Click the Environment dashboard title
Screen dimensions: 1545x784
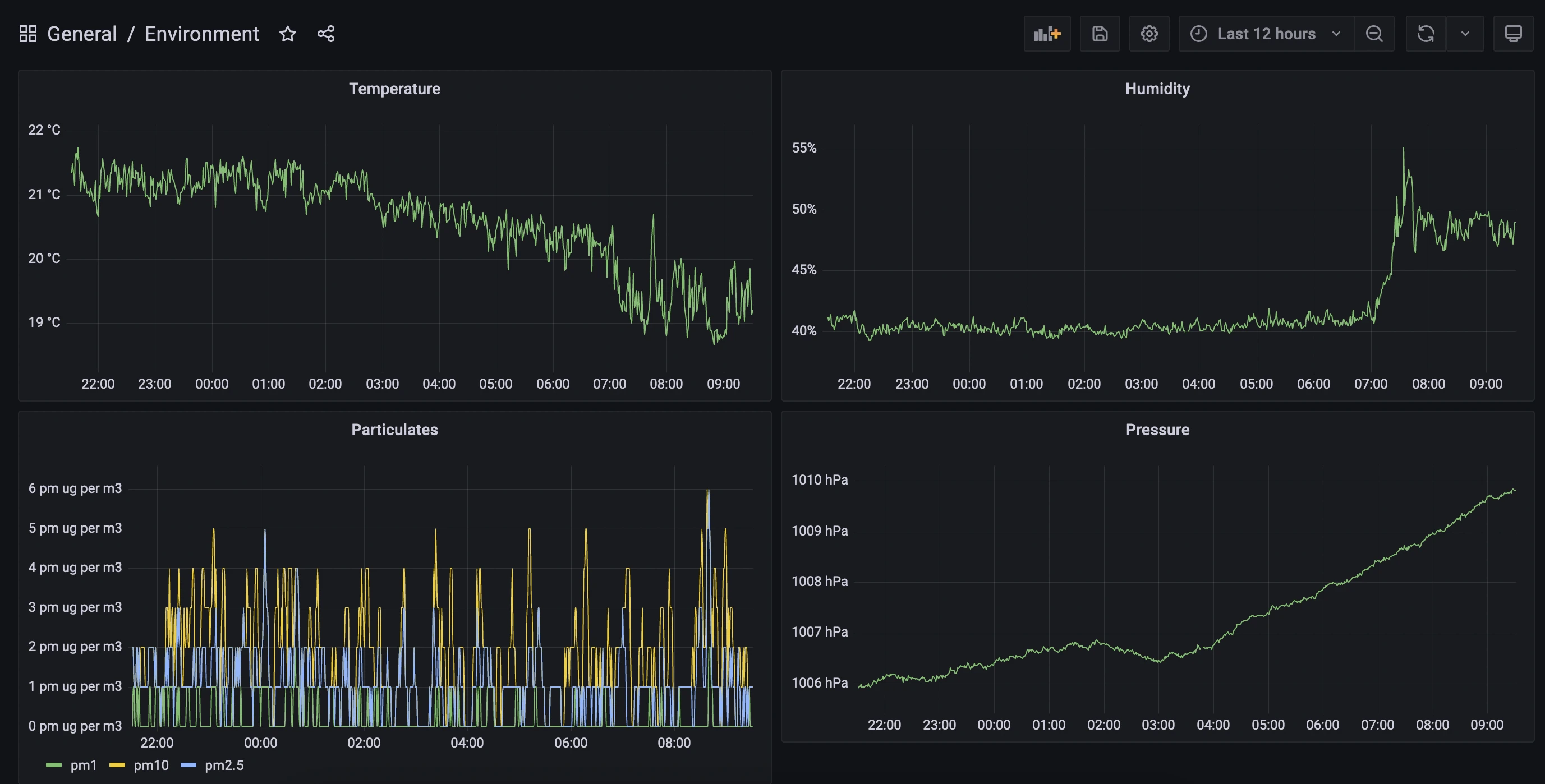click(x=201, y=34)
